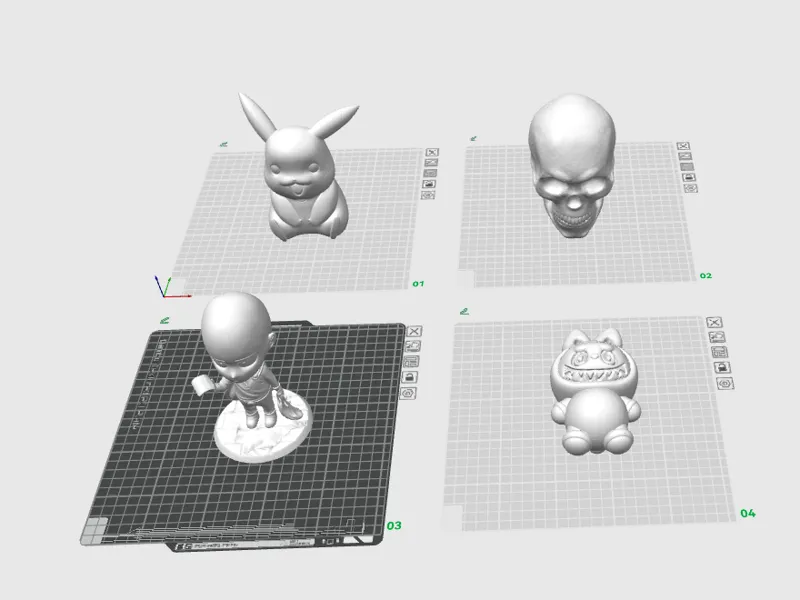Screen dimensions: 800x600
Task: Toggle the lock on plate 01
Action: 429,184
